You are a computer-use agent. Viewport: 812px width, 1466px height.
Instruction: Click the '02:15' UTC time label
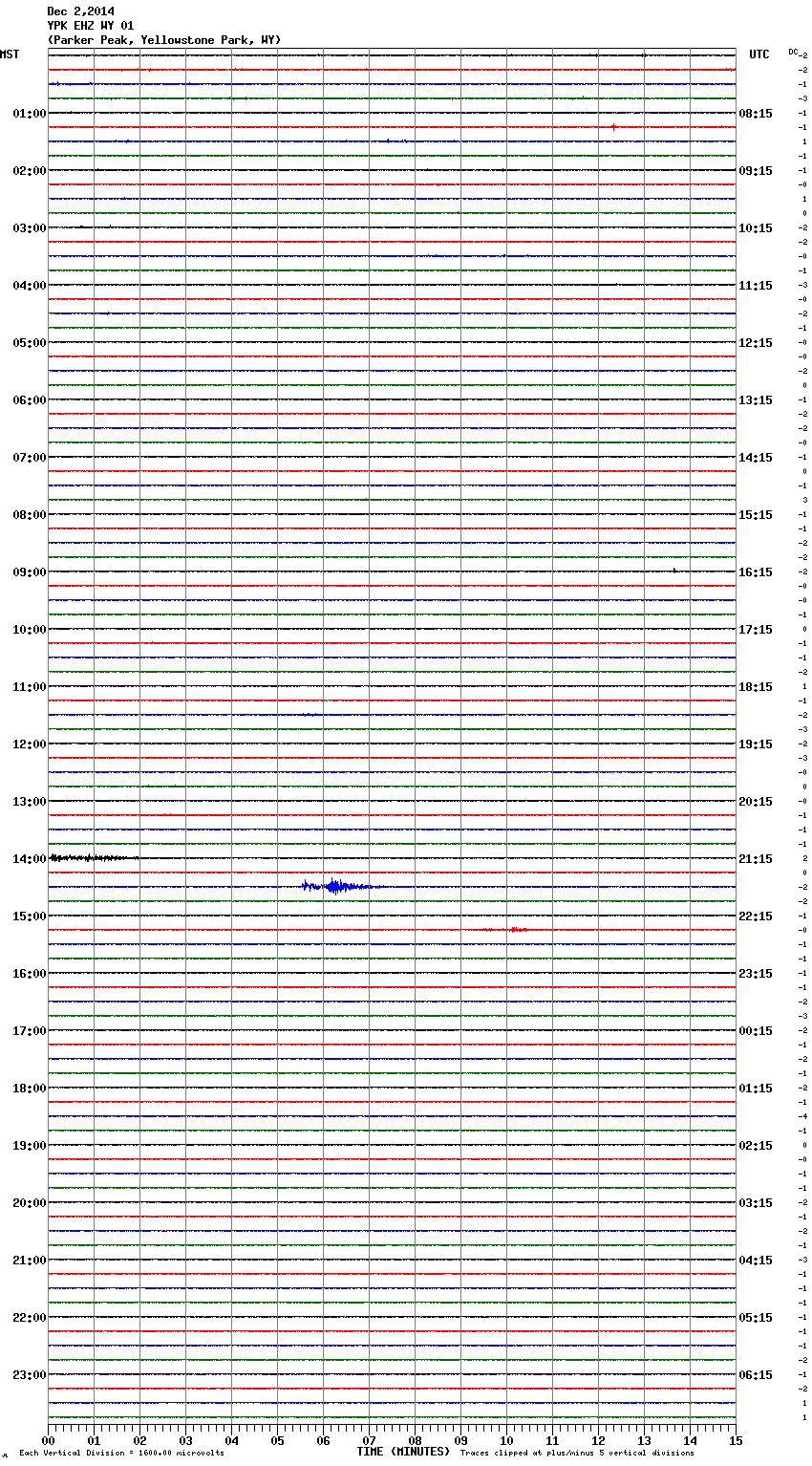(x=756, y=1146)
